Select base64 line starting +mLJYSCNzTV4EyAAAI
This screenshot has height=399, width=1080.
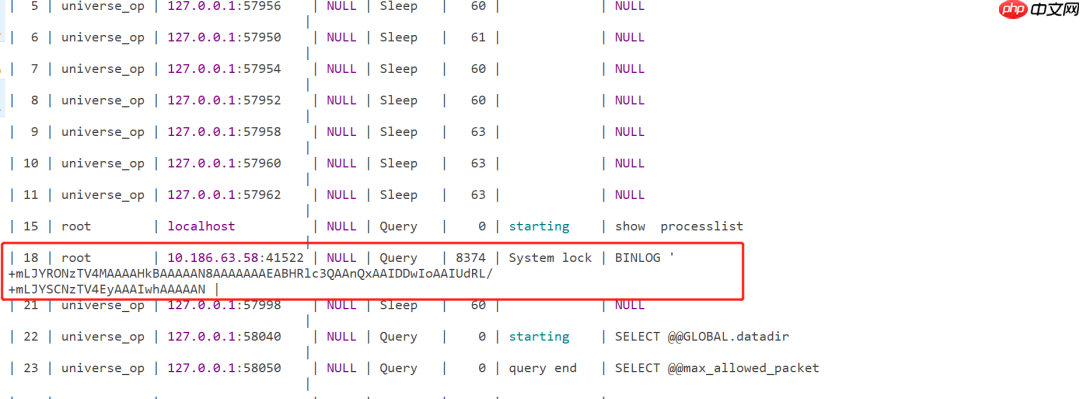[107, 289]
